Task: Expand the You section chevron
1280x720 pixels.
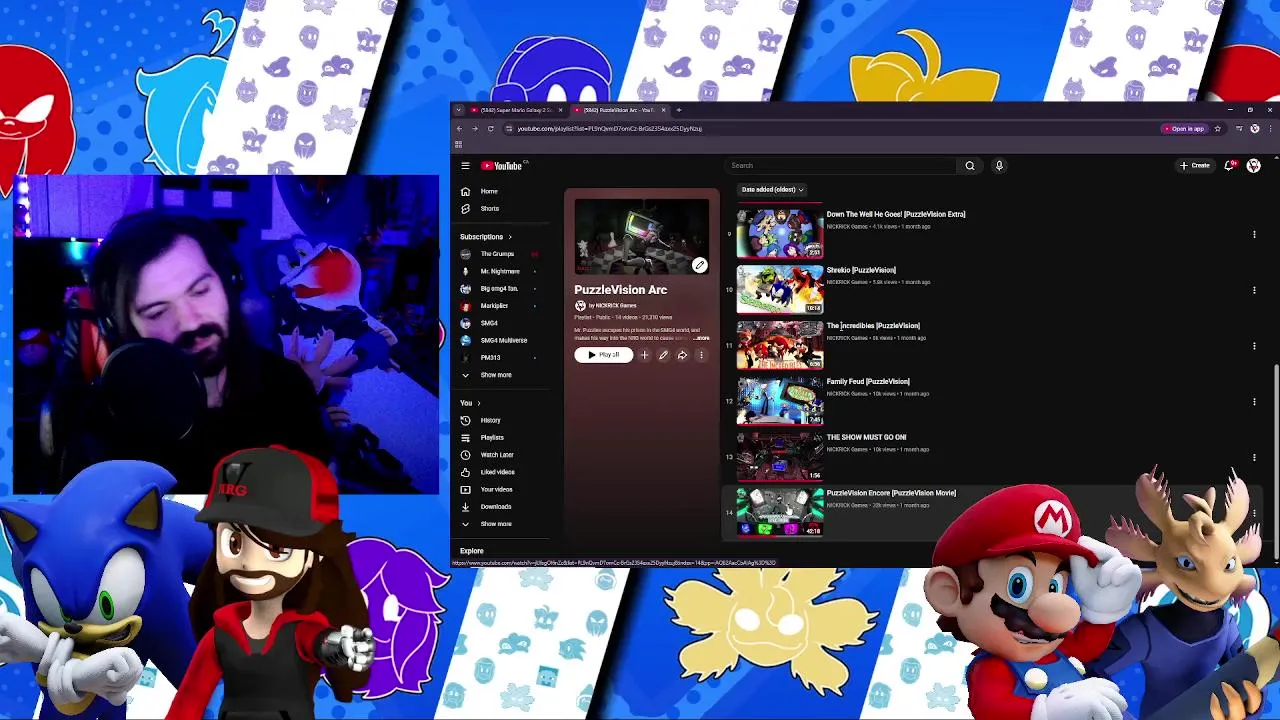Action: [x=478, y=403]
